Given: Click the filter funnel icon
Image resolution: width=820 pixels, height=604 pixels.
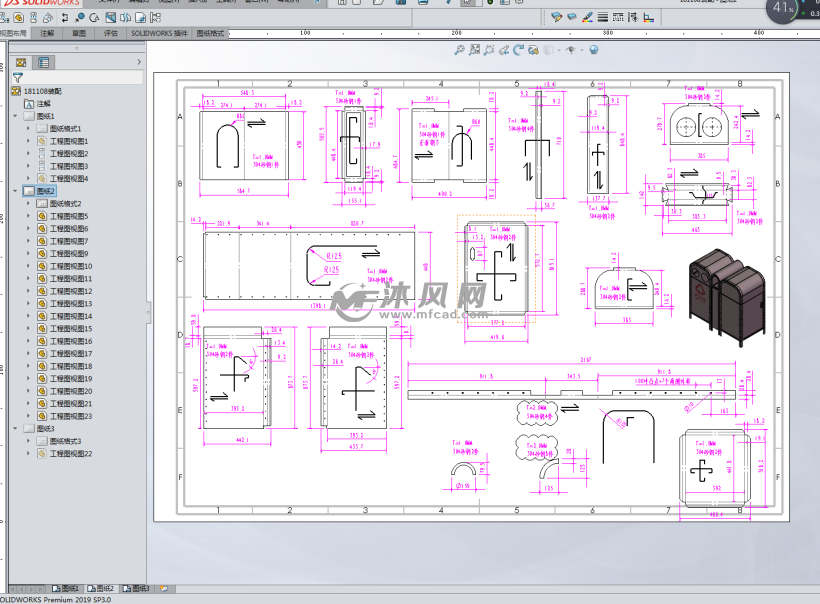Looking at the screenshot, I should pos(17,77).
